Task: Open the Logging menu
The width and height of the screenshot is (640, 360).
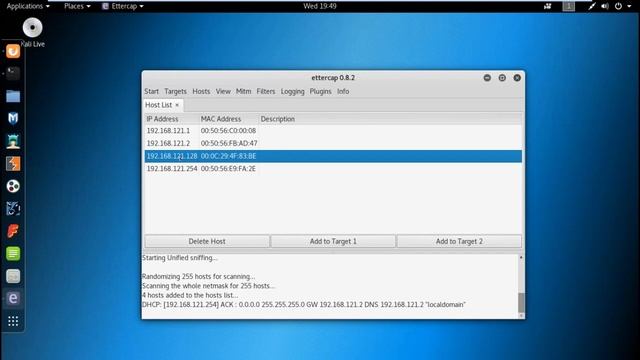Action: click(293, 91)
